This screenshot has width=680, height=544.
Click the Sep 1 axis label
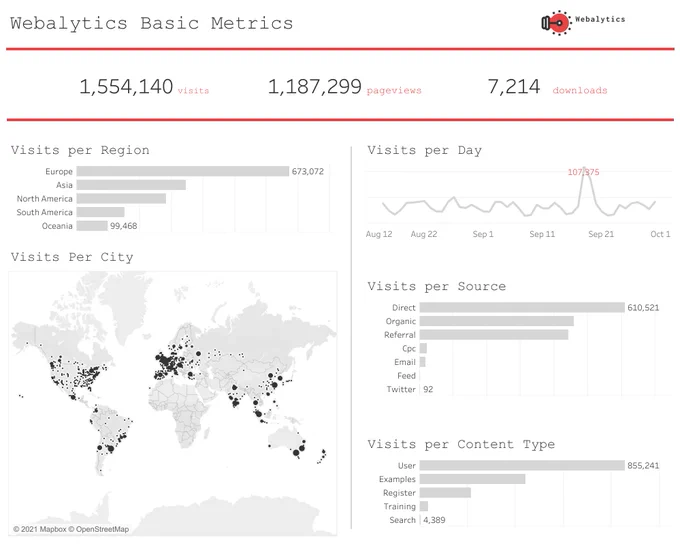click(x=483, y=234)
